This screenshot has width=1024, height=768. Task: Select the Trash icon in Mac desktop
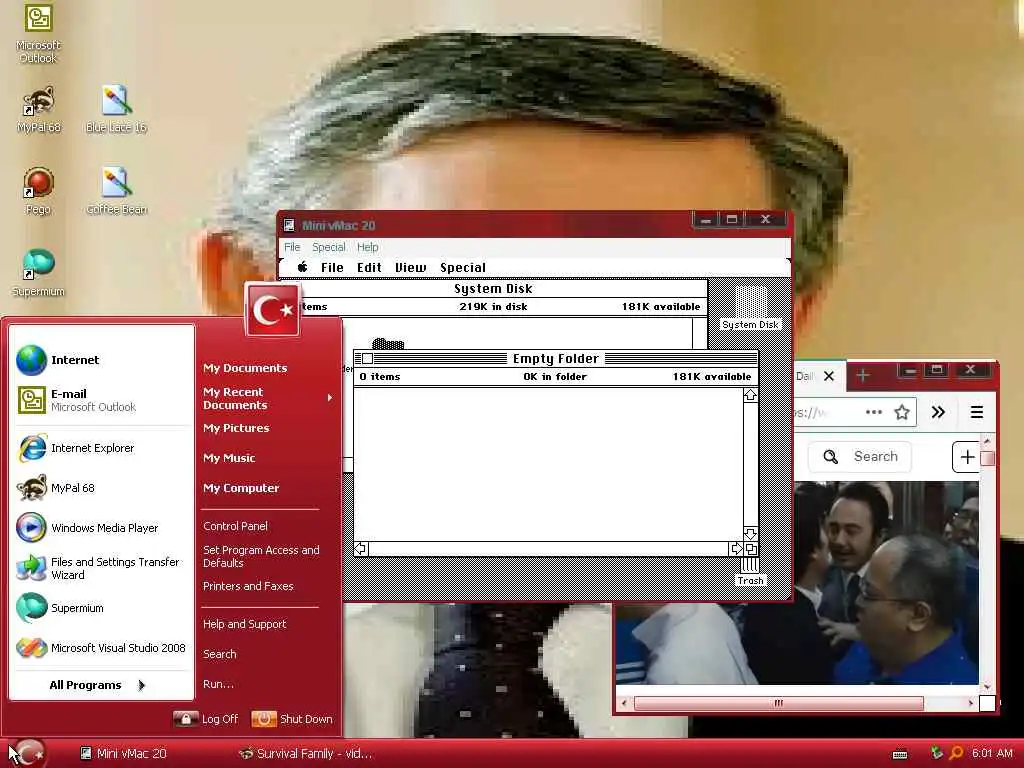point(750,572)
